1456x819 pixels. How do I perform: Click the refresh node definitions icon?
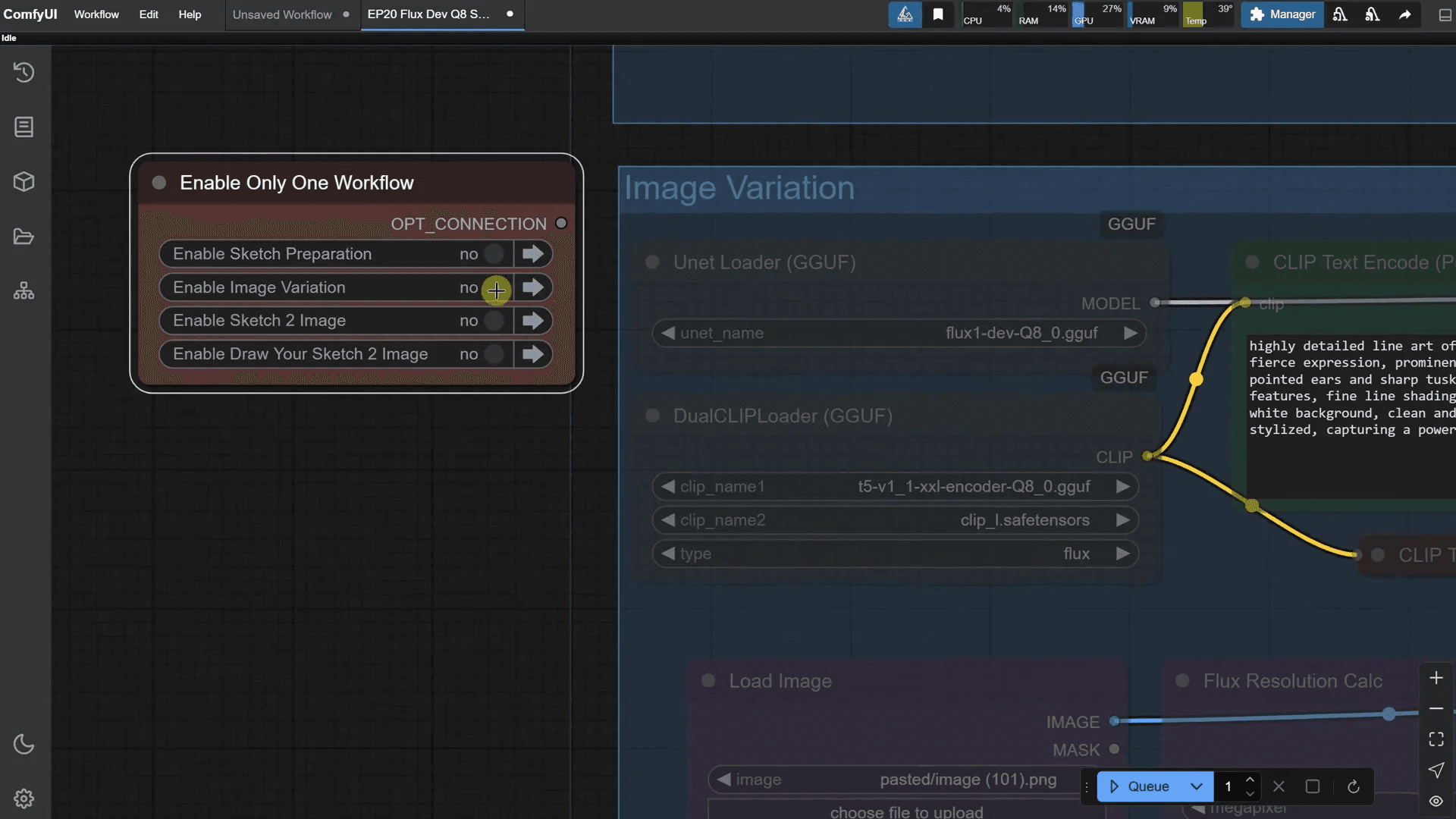[x=1353, y=786]
